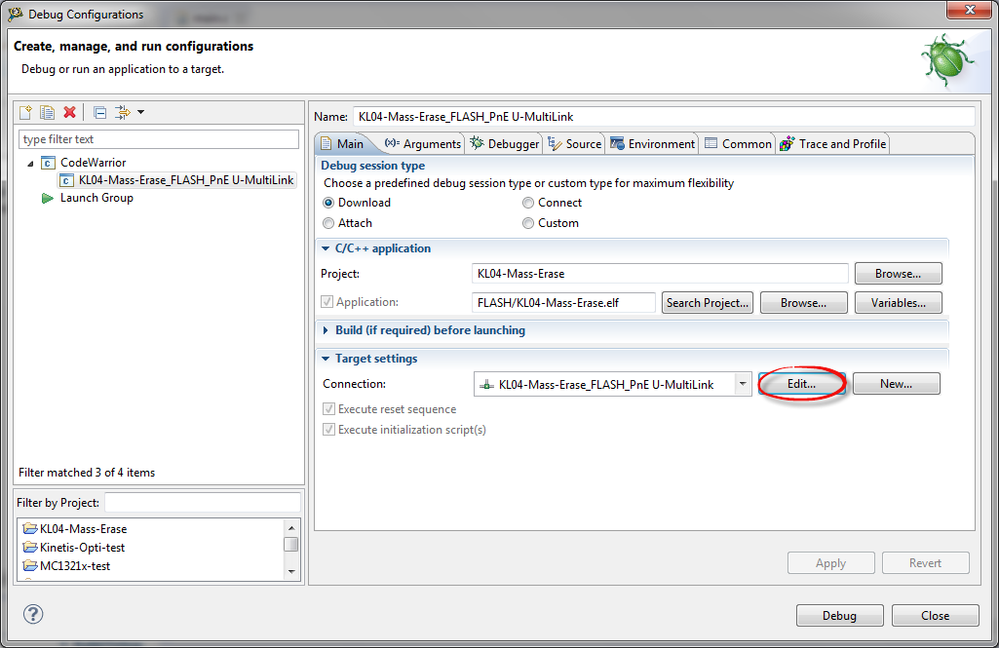The width and height of the screenshot is (999, 648).
Task: Open the Source tab
Action: [575, 144]
